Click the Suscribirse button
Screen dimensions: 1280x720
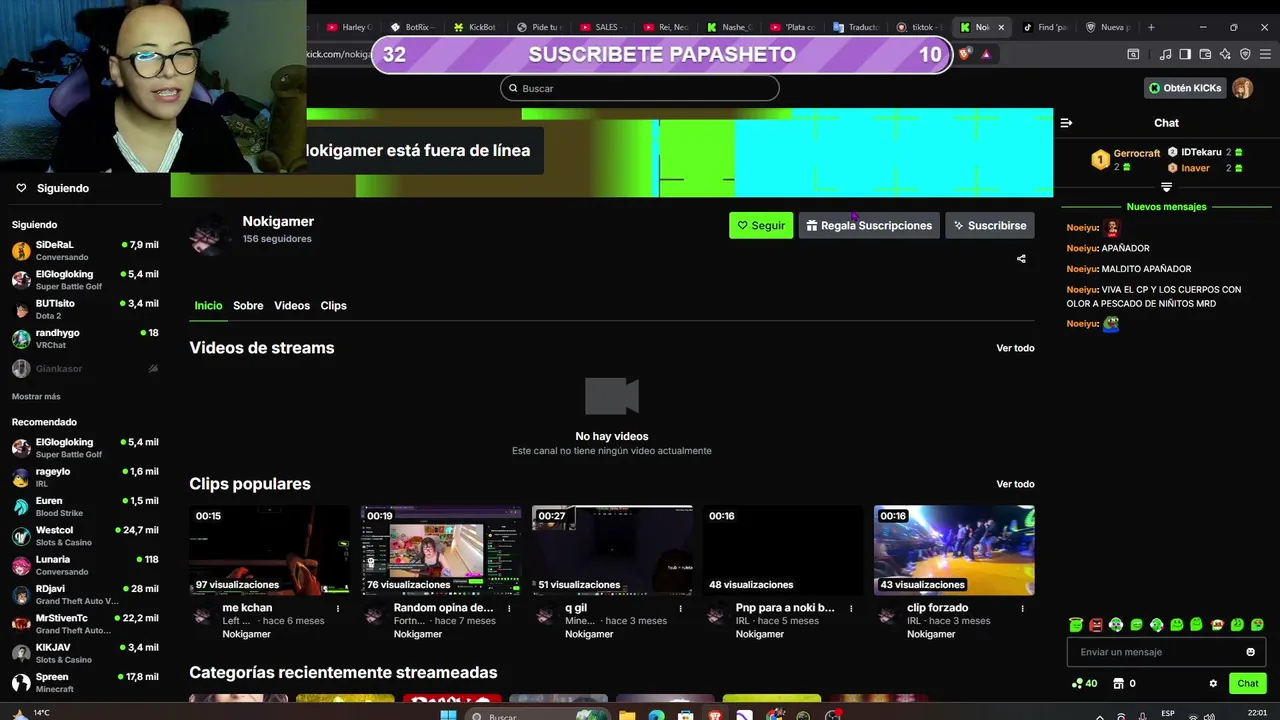click(989, 226)
